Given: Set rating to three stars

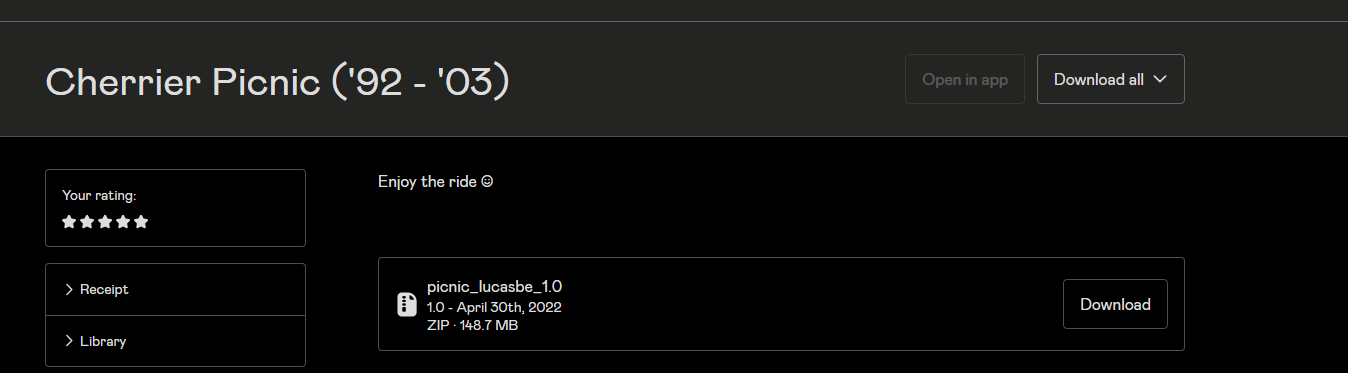Looking at the screenshot, I should pyautogui.click(x=105, y=222).
